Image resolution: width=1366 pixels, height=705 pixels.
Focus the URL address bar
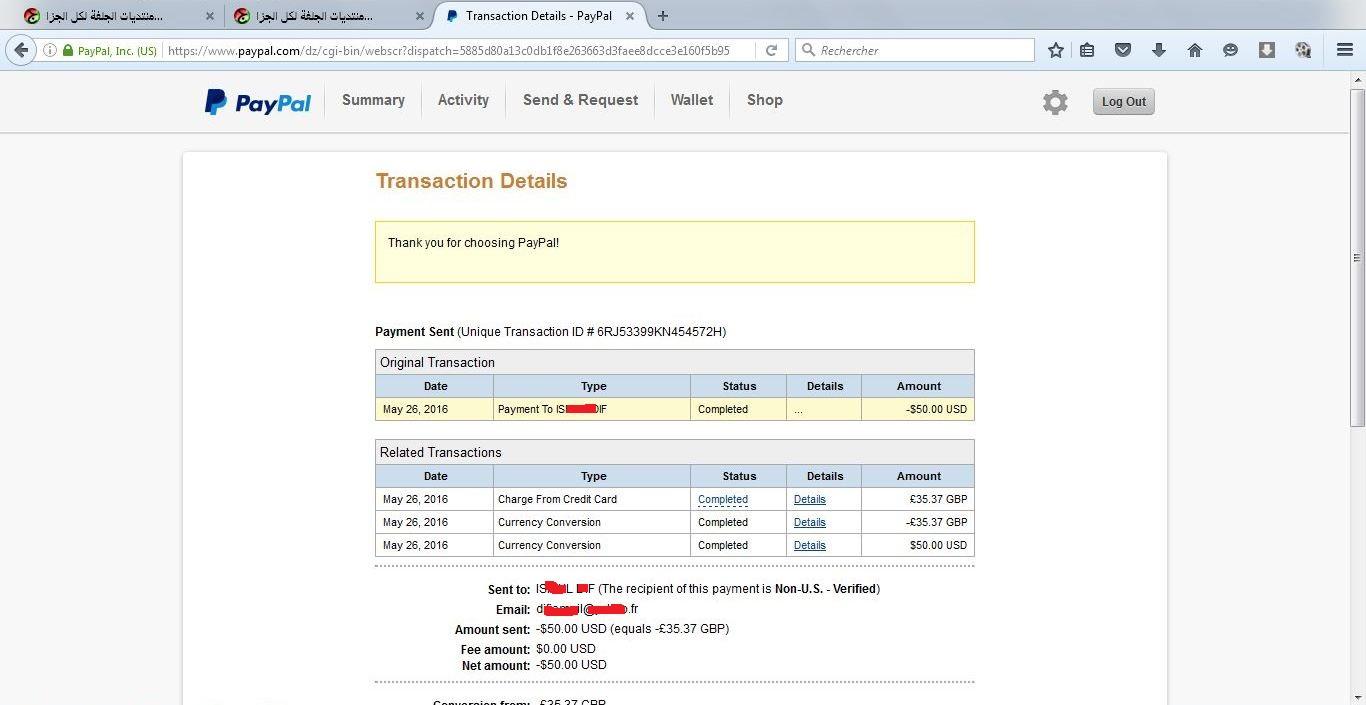[x=460, y=50]
